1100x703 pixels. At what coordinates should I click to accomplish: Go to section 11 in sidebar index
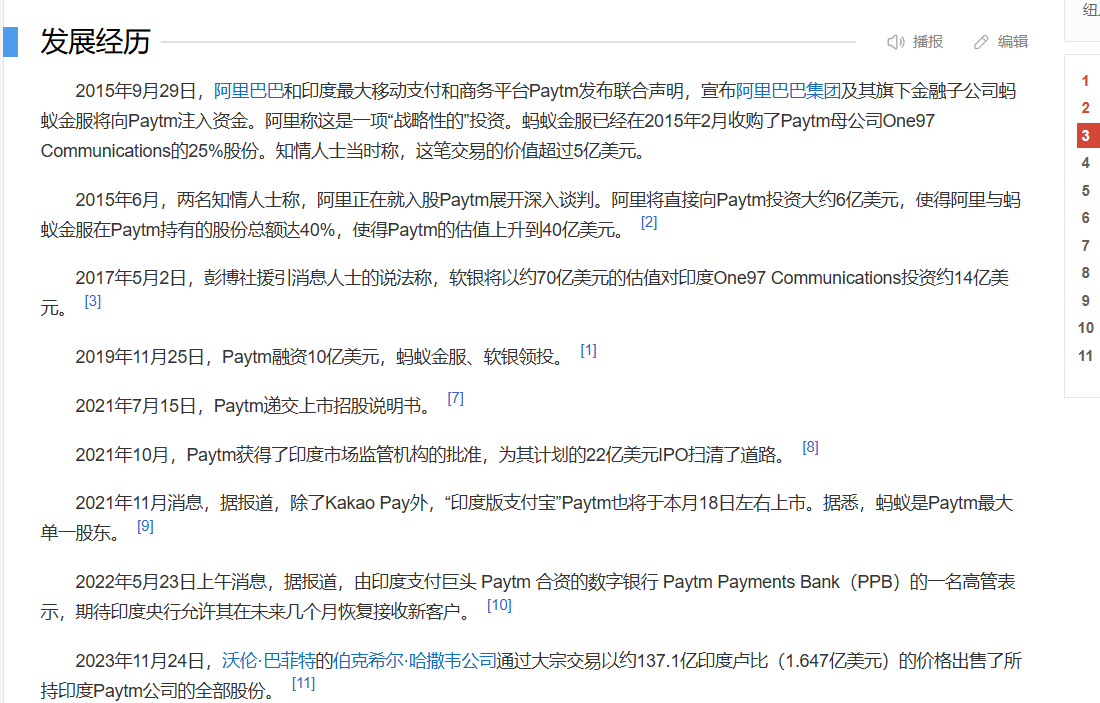tap(1086, 356)
